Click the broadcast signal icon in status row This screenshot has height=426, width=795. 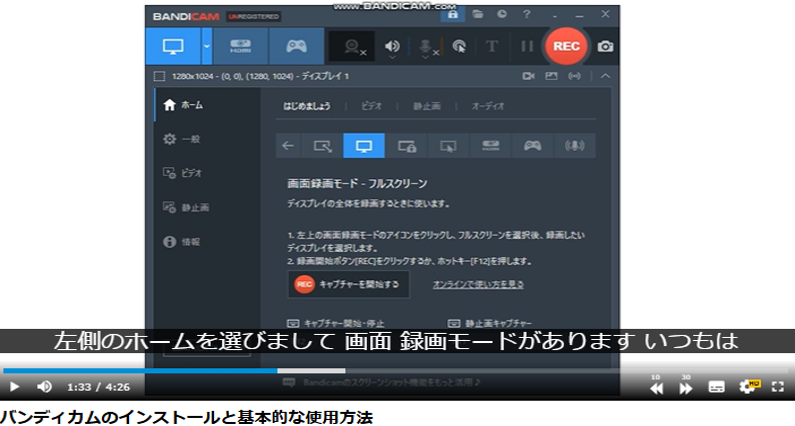pos(574,76)
